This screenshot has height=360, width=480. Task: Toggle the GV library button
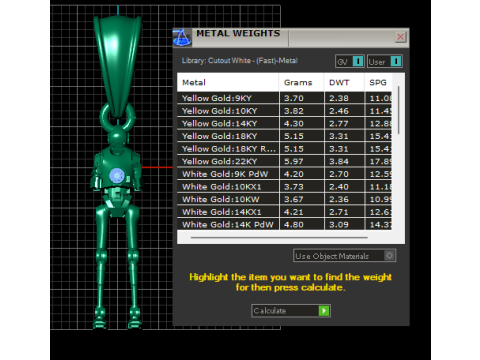tap(350, 61)
